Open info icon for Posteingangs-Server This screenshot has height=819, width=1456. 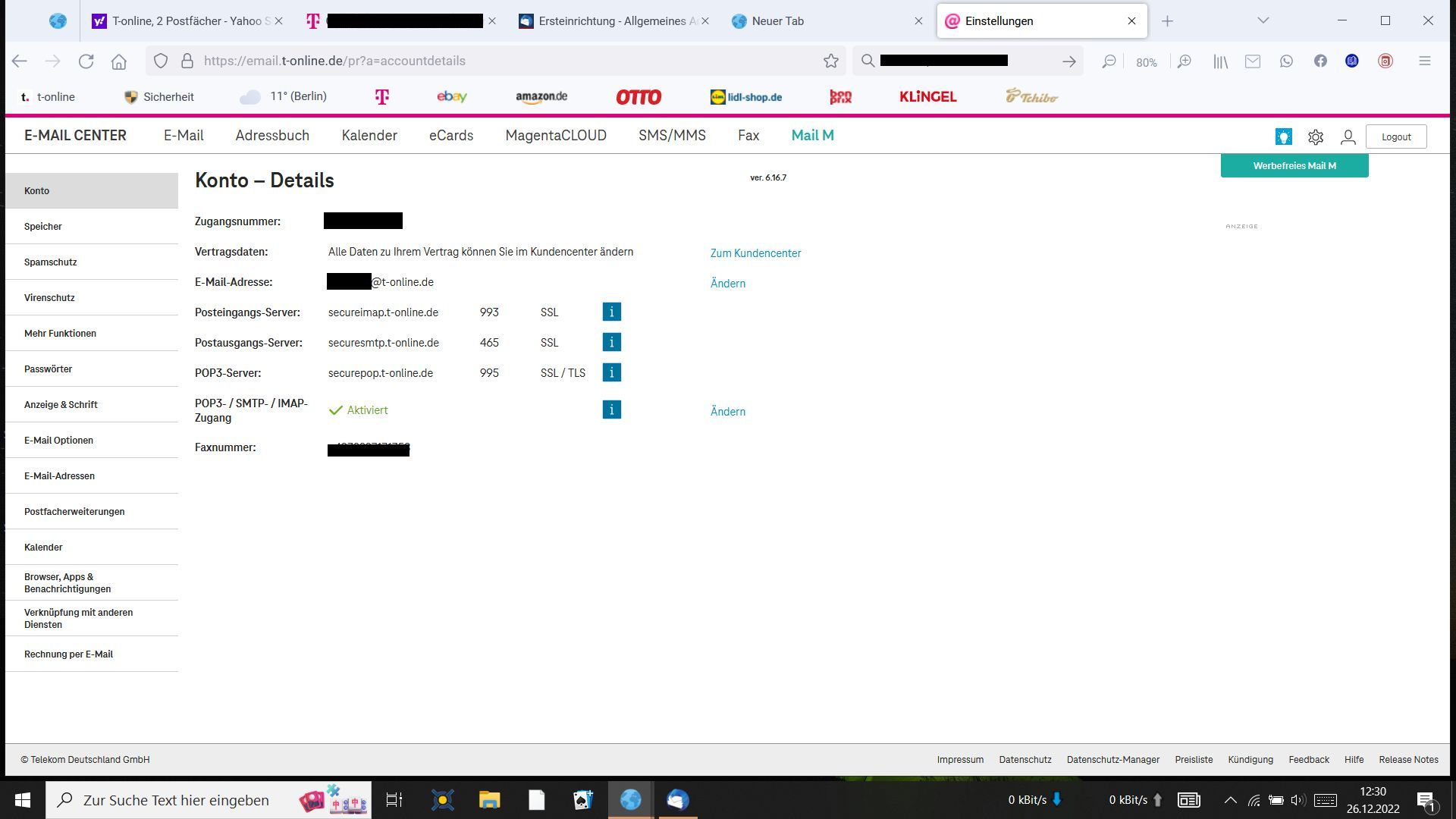coord(611,312)
